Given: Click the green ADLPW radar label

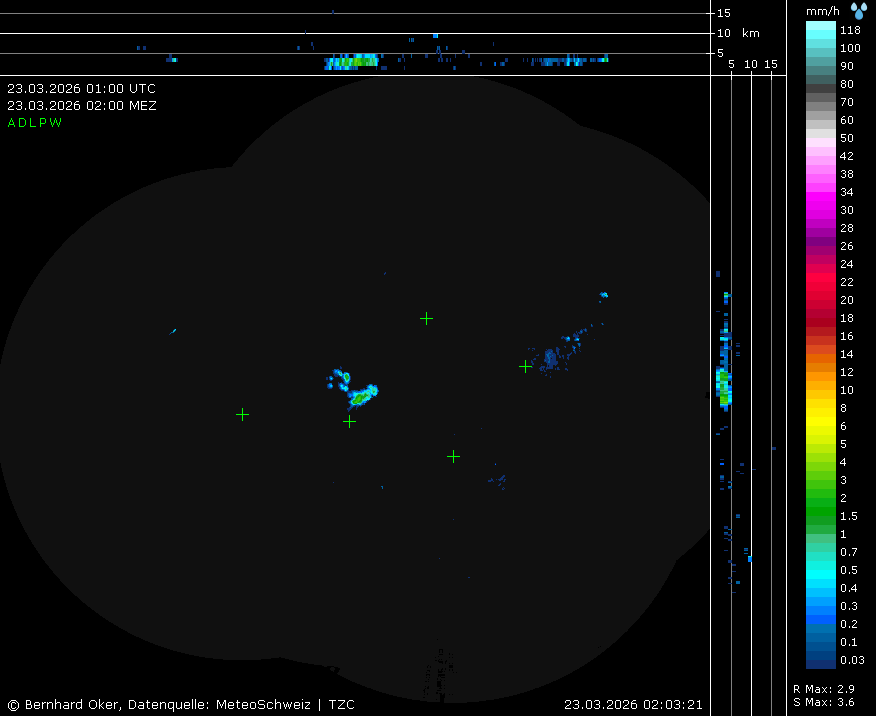Looking at the screenshot, I should (35, 123).
